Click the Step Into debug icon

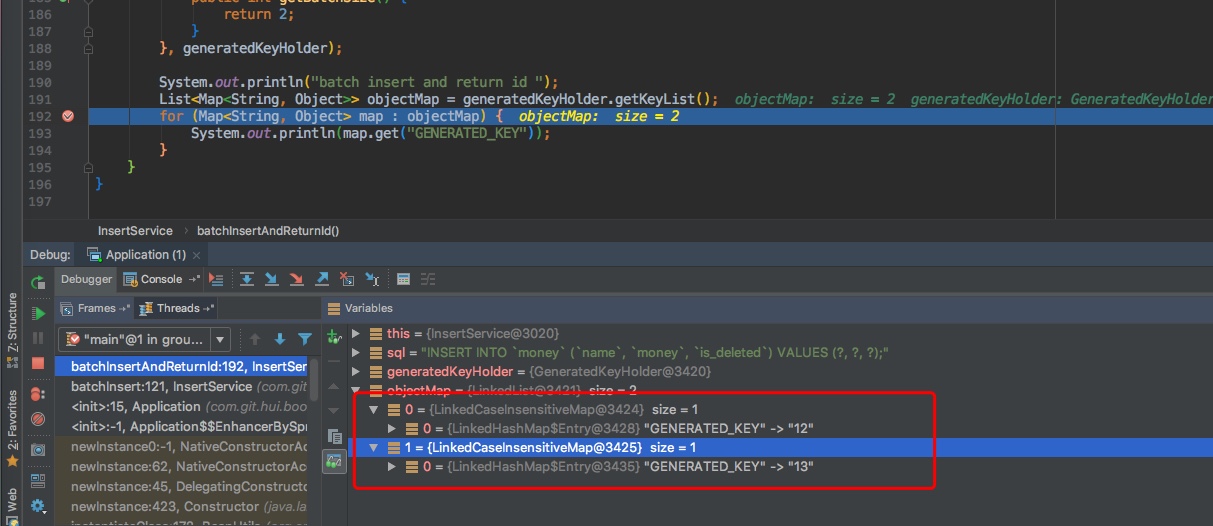coord(271,280)
